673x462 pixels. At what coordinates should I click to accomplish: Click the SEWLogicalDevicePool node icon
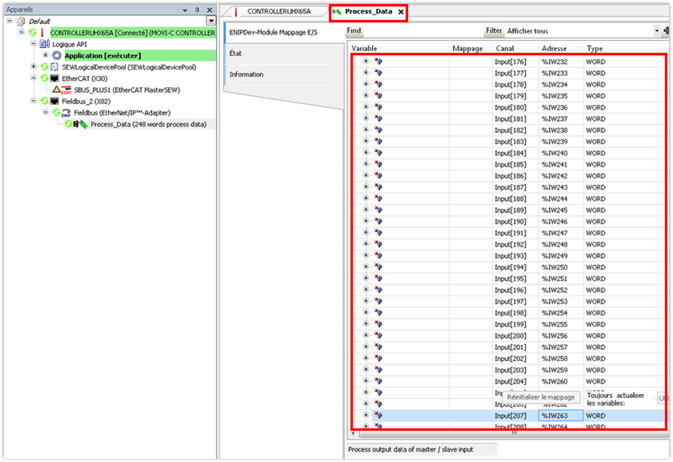(54, 67)
